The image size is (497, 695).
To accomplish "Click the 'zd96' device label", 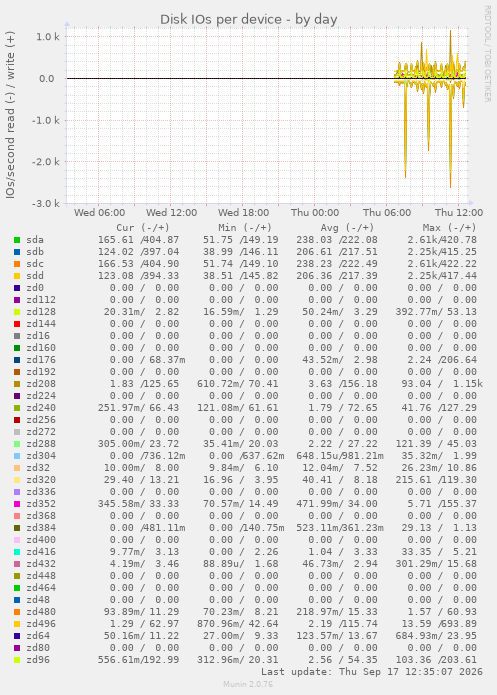I will (38, 659).
